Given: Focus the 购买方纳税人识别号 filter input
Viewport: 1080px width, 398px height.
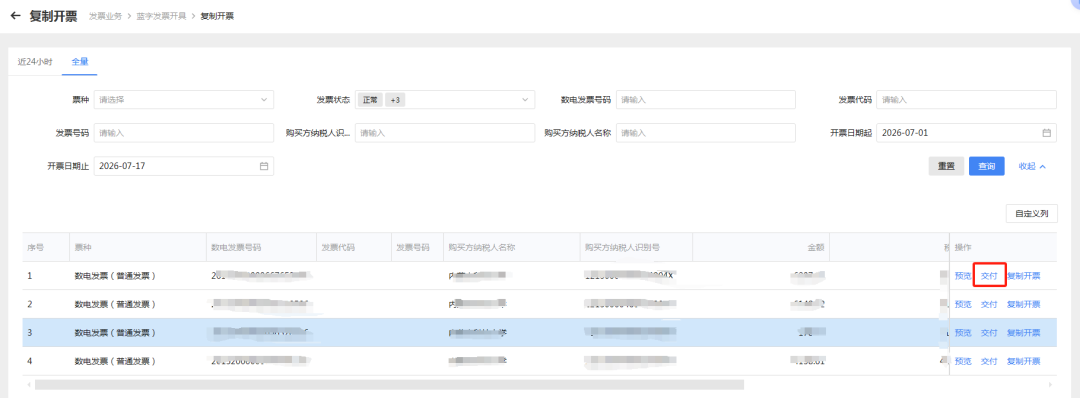Looking at the screenshot, I should 445,133.
